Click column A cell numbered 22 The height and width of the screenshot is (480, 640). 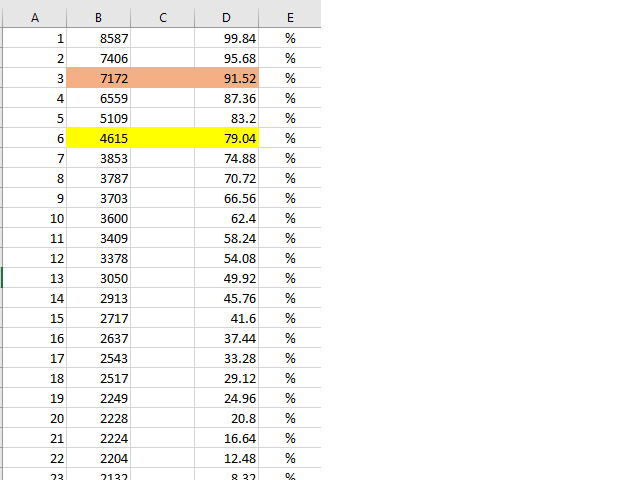tap(35, 458)
